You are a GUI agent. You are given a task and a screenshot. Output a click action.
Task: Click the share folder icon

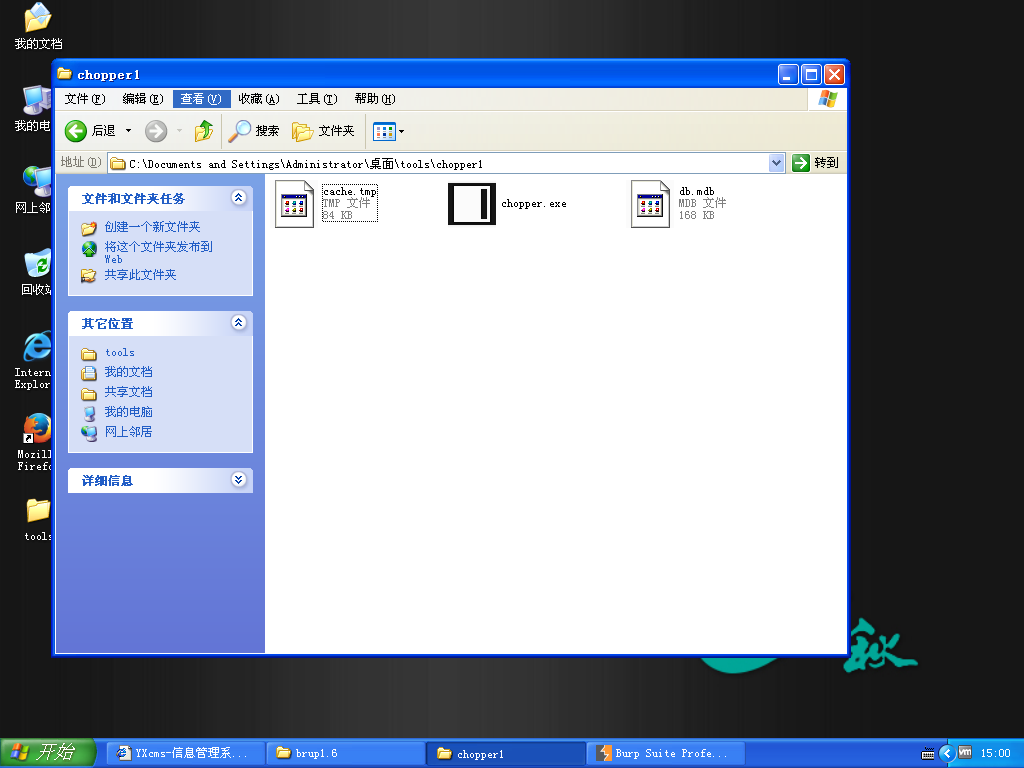click(x=89, y=276)
